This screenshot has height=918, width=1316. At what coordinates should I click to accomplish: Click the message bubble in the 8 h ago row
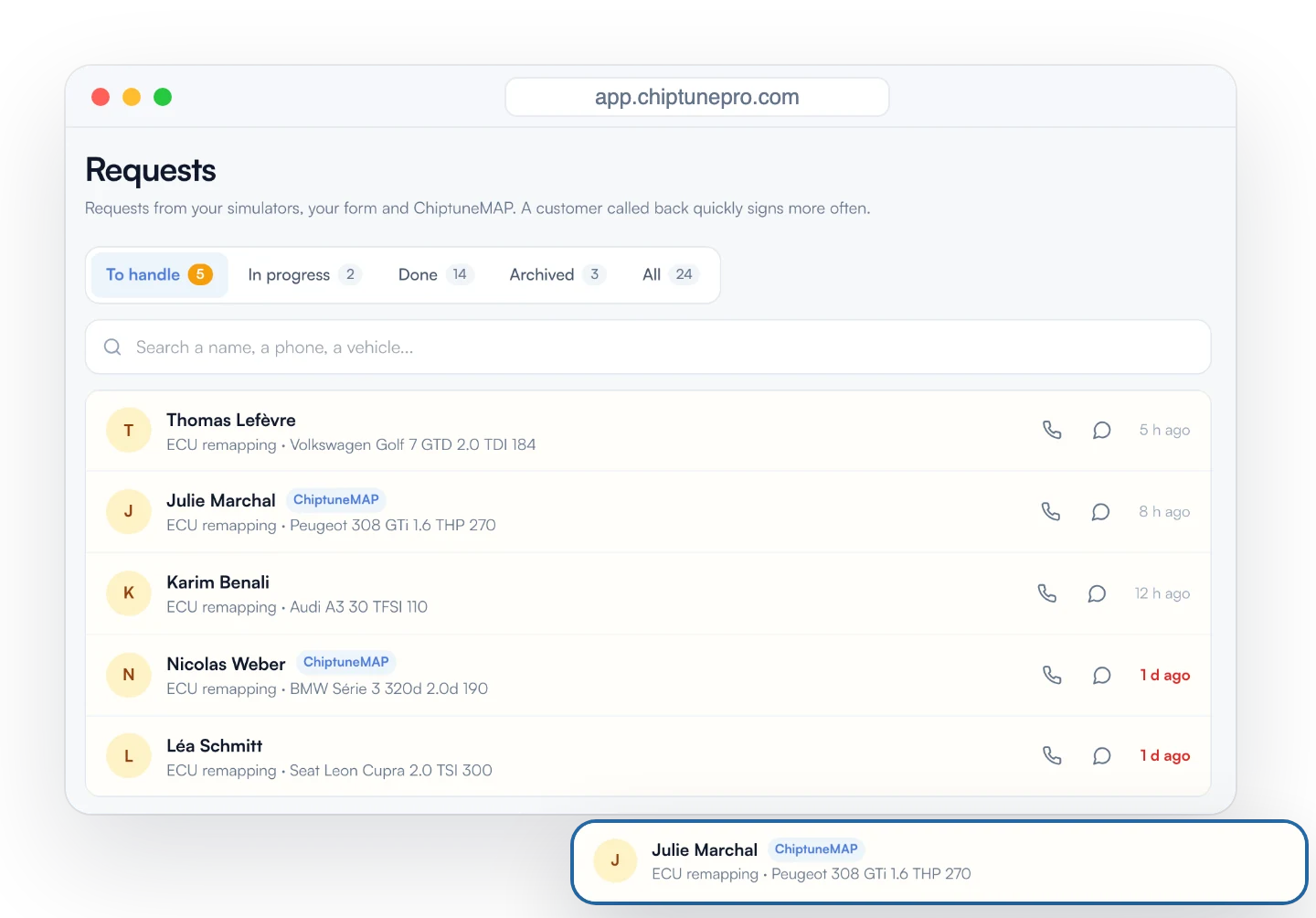coord(1100,512)
